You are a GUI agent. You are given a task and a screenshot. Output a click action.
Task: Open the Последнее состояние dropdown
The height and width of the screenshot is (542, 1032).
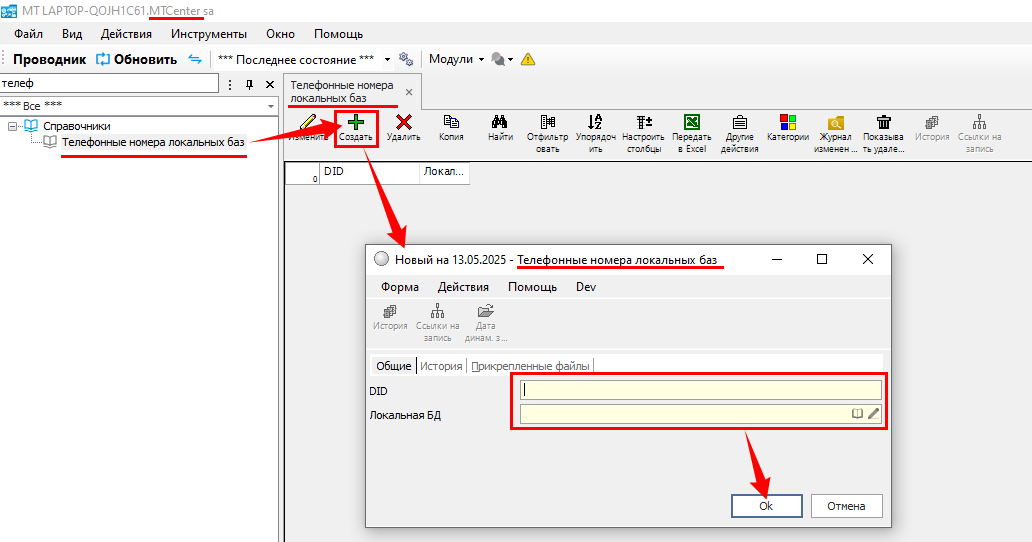click(x=387, y=60)
